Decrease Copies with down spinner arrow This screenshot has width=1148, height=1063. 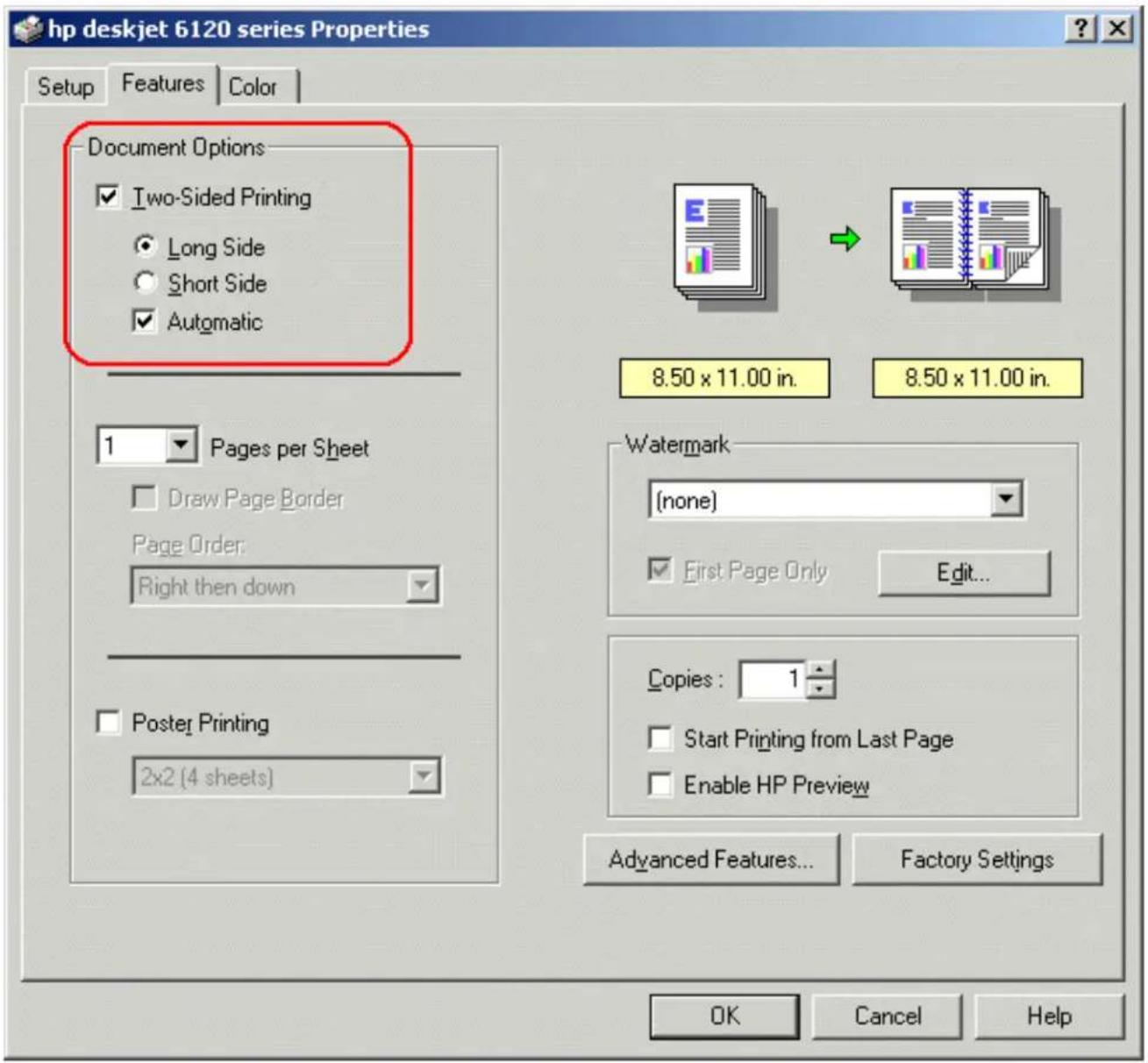pyautogui.click(x=820, y=689)
